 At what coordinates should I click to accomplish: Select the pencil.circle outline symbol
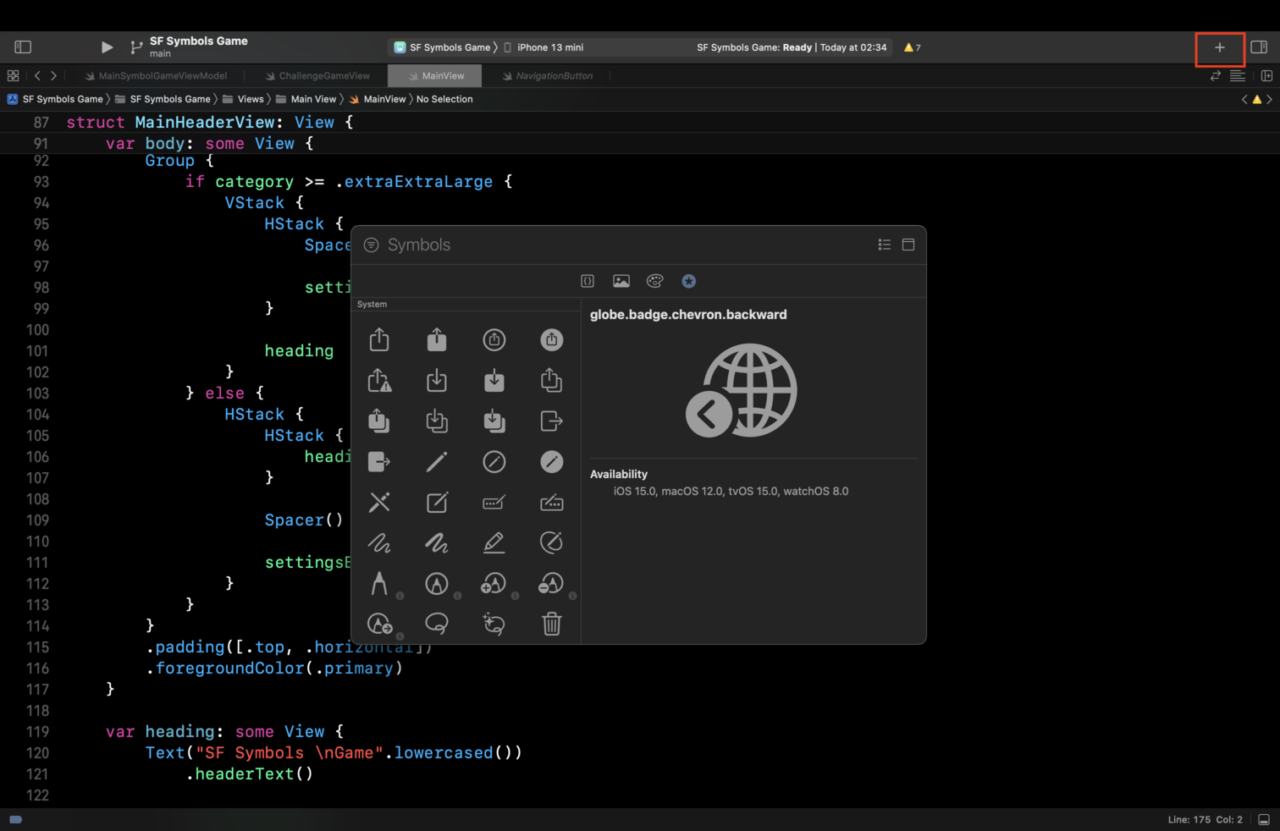point(494,462)
